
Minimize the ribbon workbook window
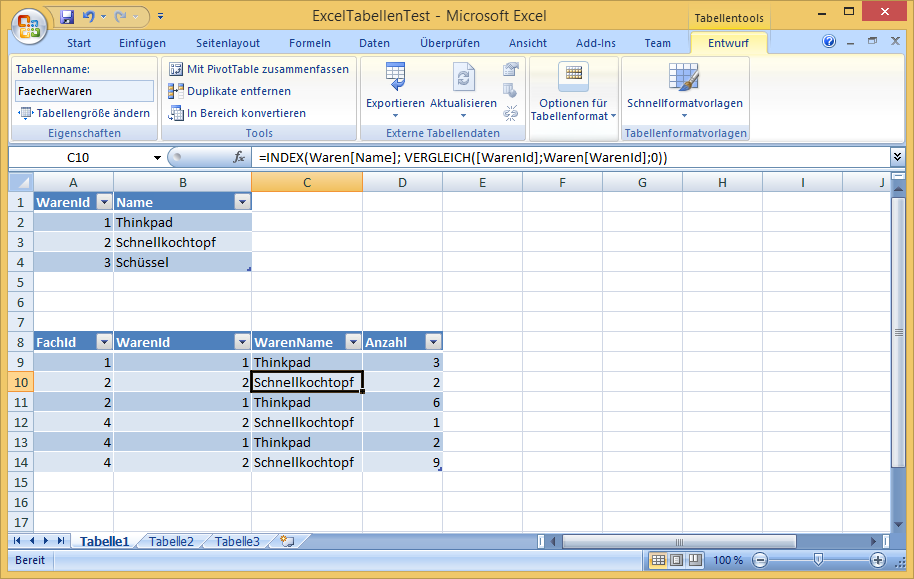tap(850, 43)
